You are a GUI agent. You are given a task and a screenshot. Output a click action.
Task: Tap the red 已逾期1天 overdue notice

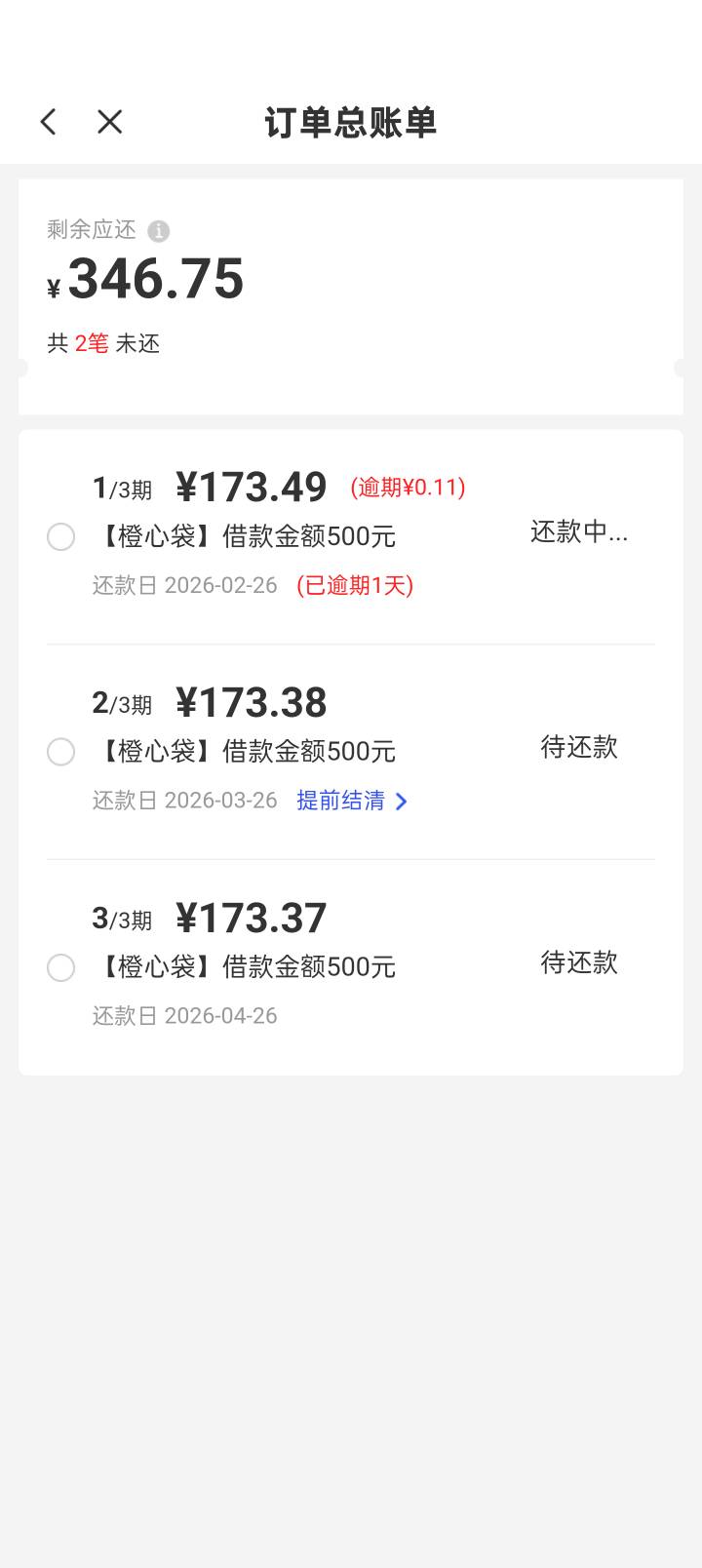(x=355, y=585)
